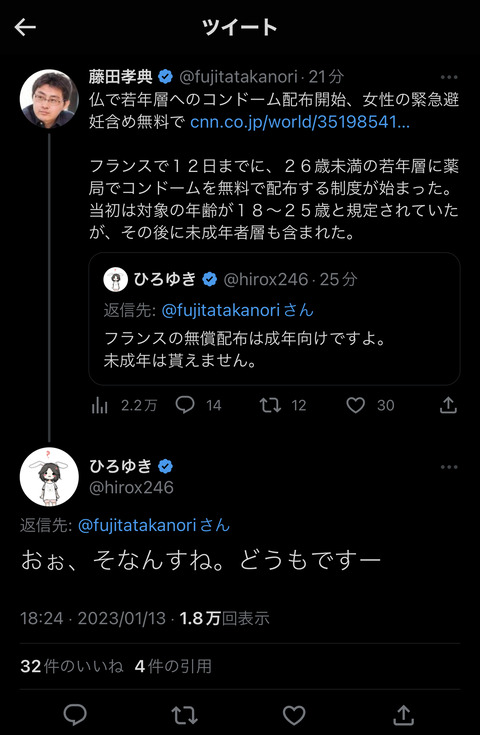View the 4件の引用 quote tweets
Screen dimensions: 480x735
(173, 666)
